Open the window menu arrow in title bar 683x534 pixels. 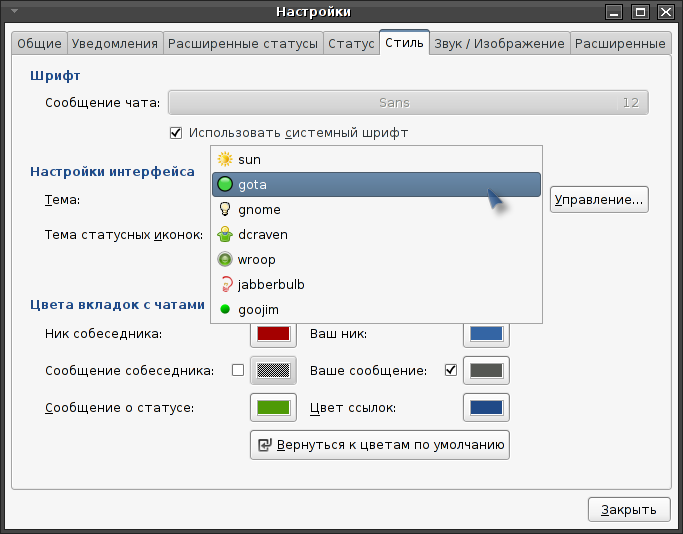pyautogui.click(x=14, y=11)
